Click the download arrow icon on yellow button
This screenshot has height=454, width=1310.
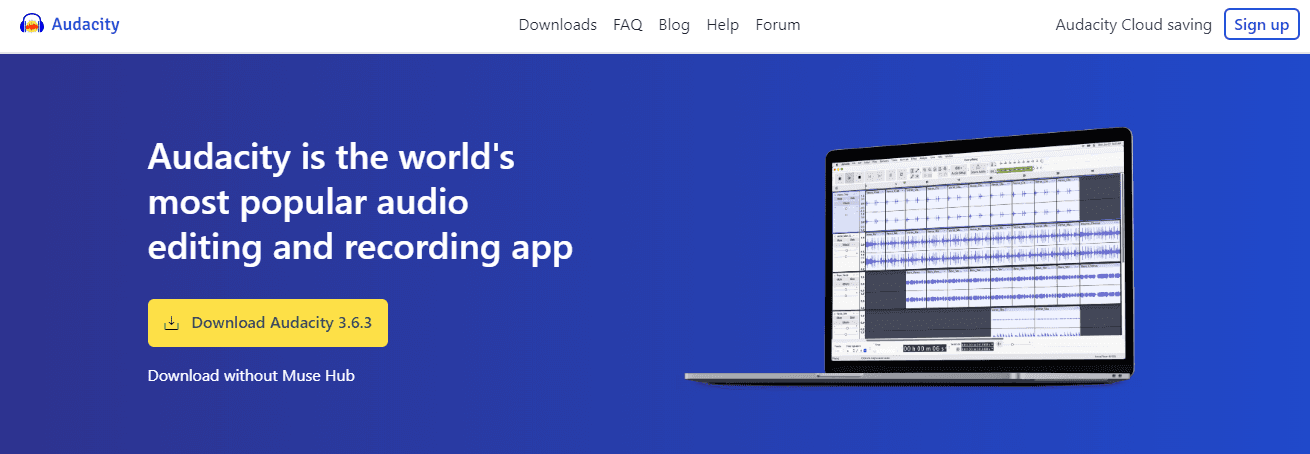[x=172, y=323]
